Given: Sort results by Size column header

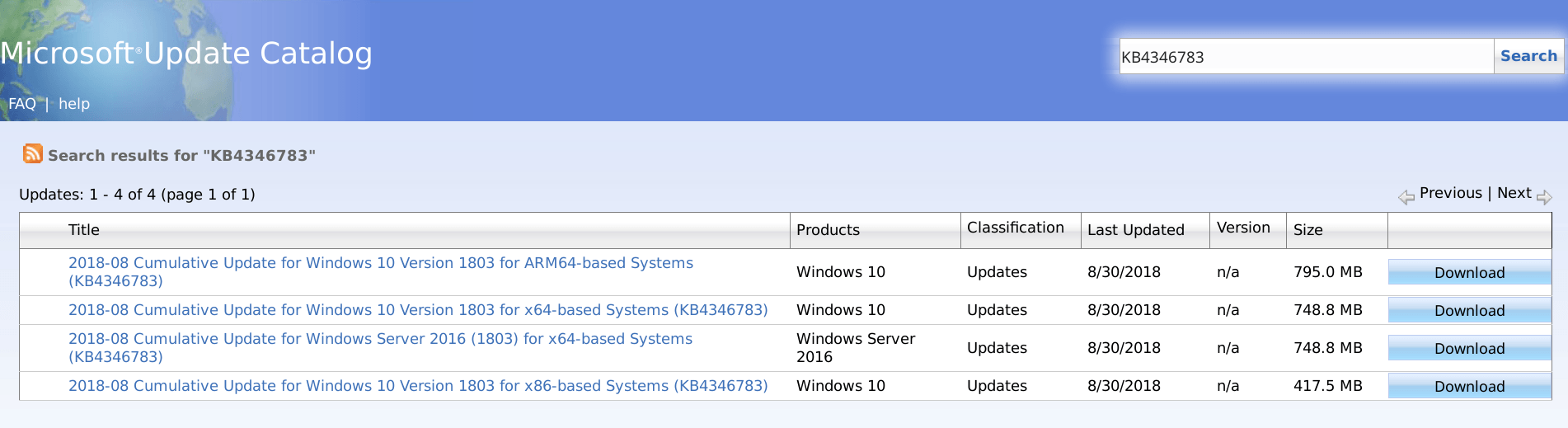Looking at the screenshot, I should 1307,230.
